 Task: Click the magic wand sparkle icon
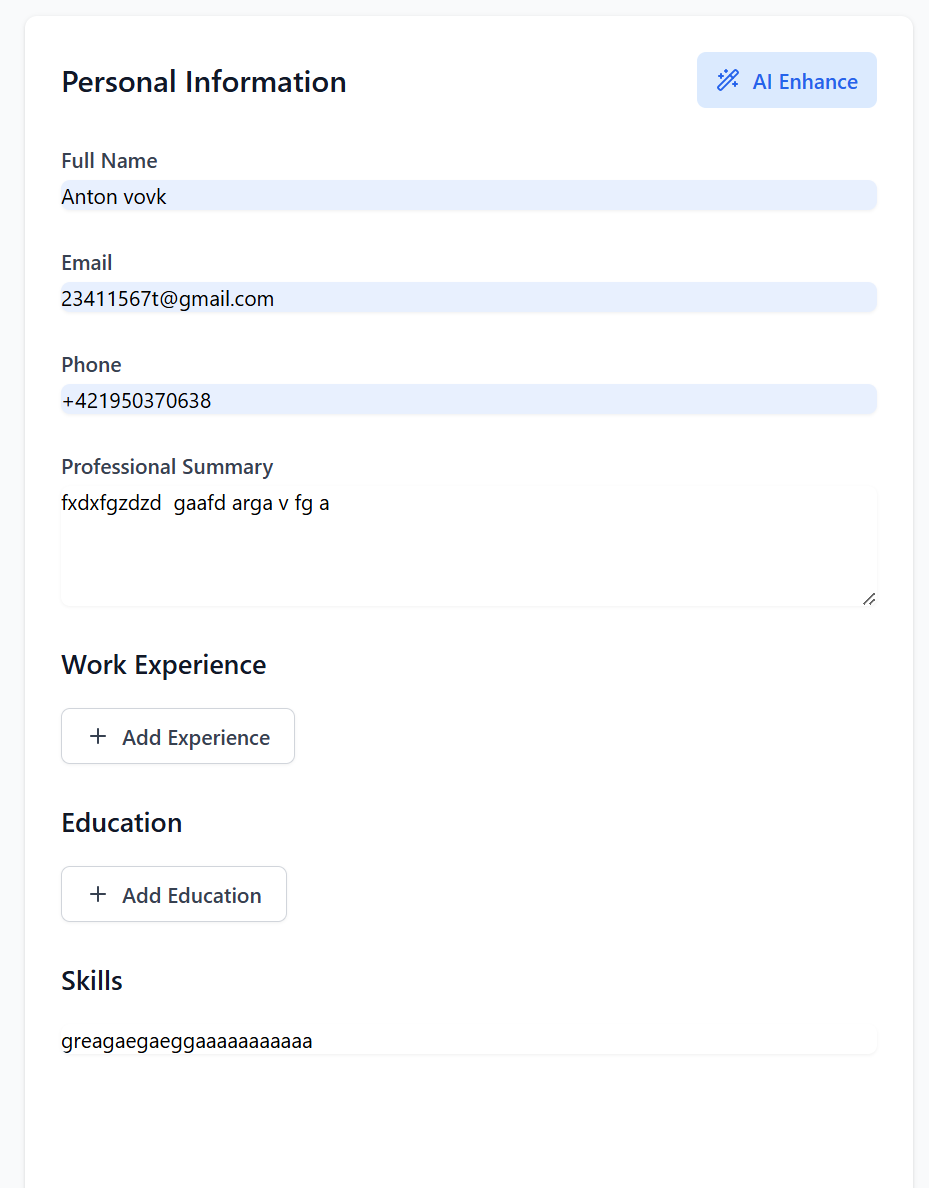[x=728, y=80]
